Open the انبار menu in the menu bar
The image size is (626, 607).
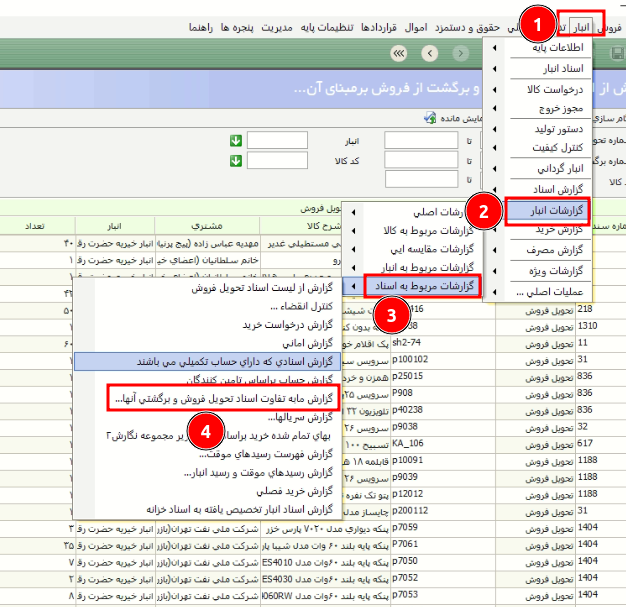(581, 27)
